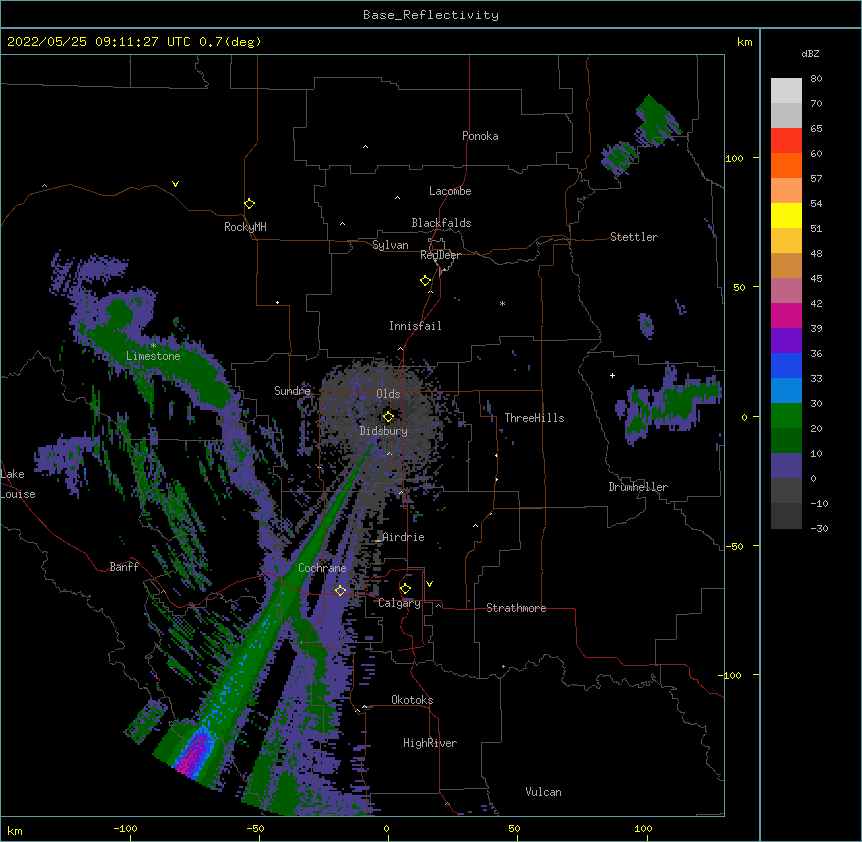Click the Lake Louise label
862x842 pixels.
point(16,484)
